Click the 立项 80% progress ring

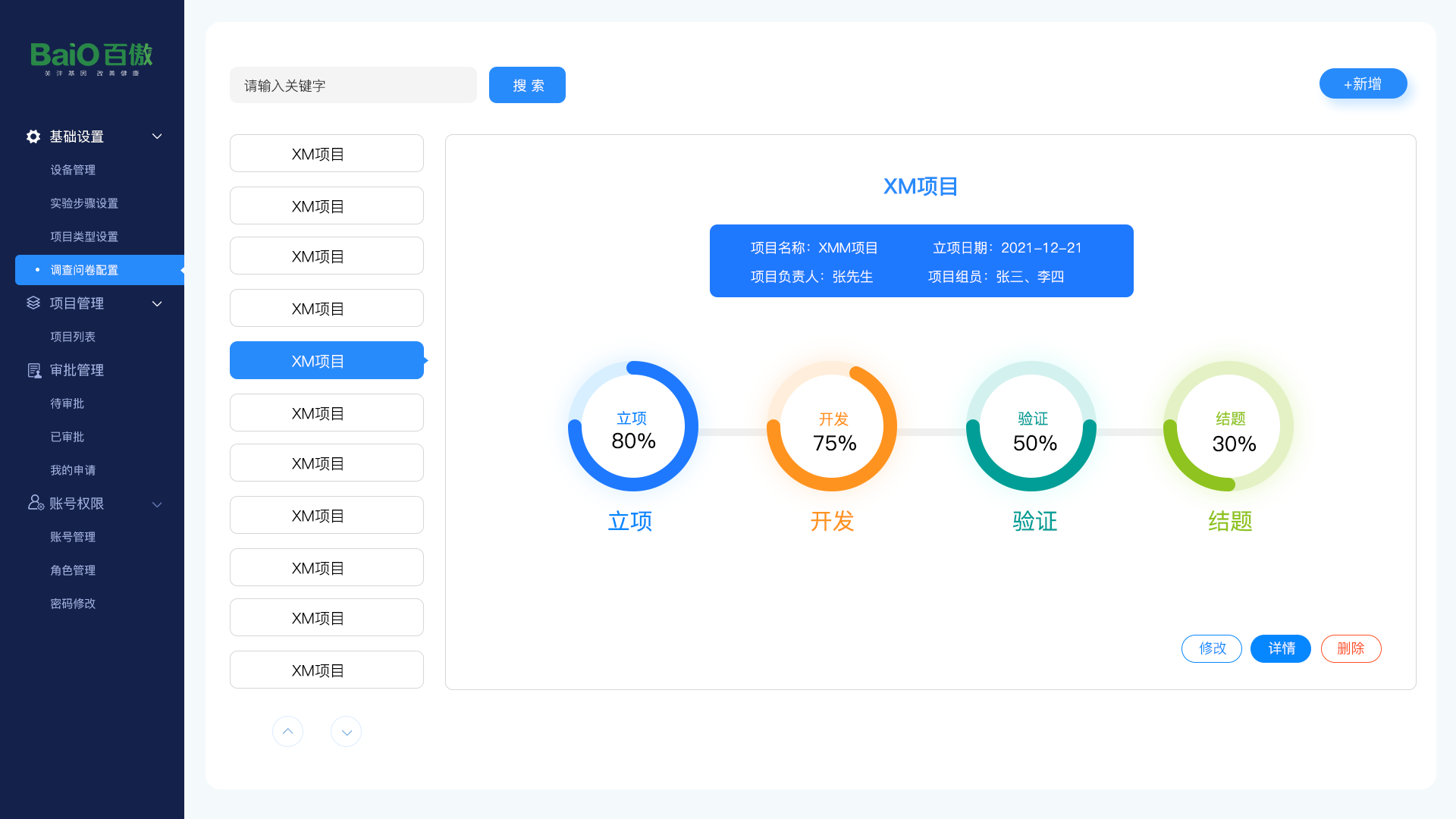633,426
